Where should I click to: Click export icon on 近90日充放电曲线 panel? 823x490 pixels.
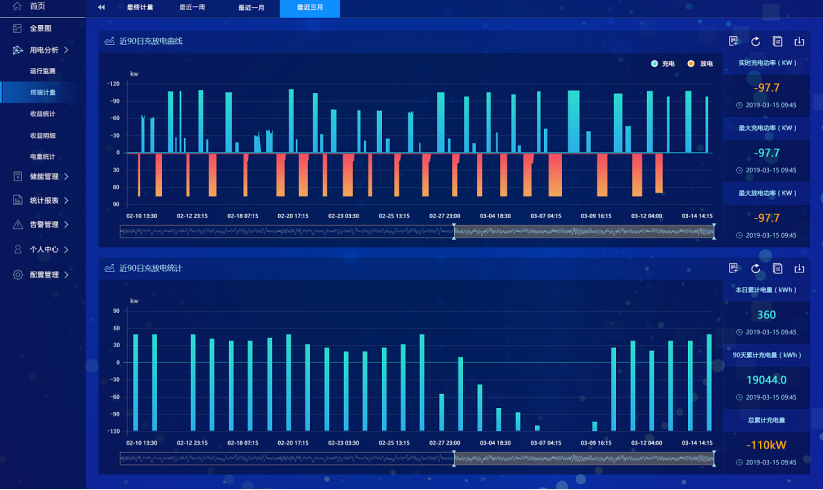click(x=799, y=41)
